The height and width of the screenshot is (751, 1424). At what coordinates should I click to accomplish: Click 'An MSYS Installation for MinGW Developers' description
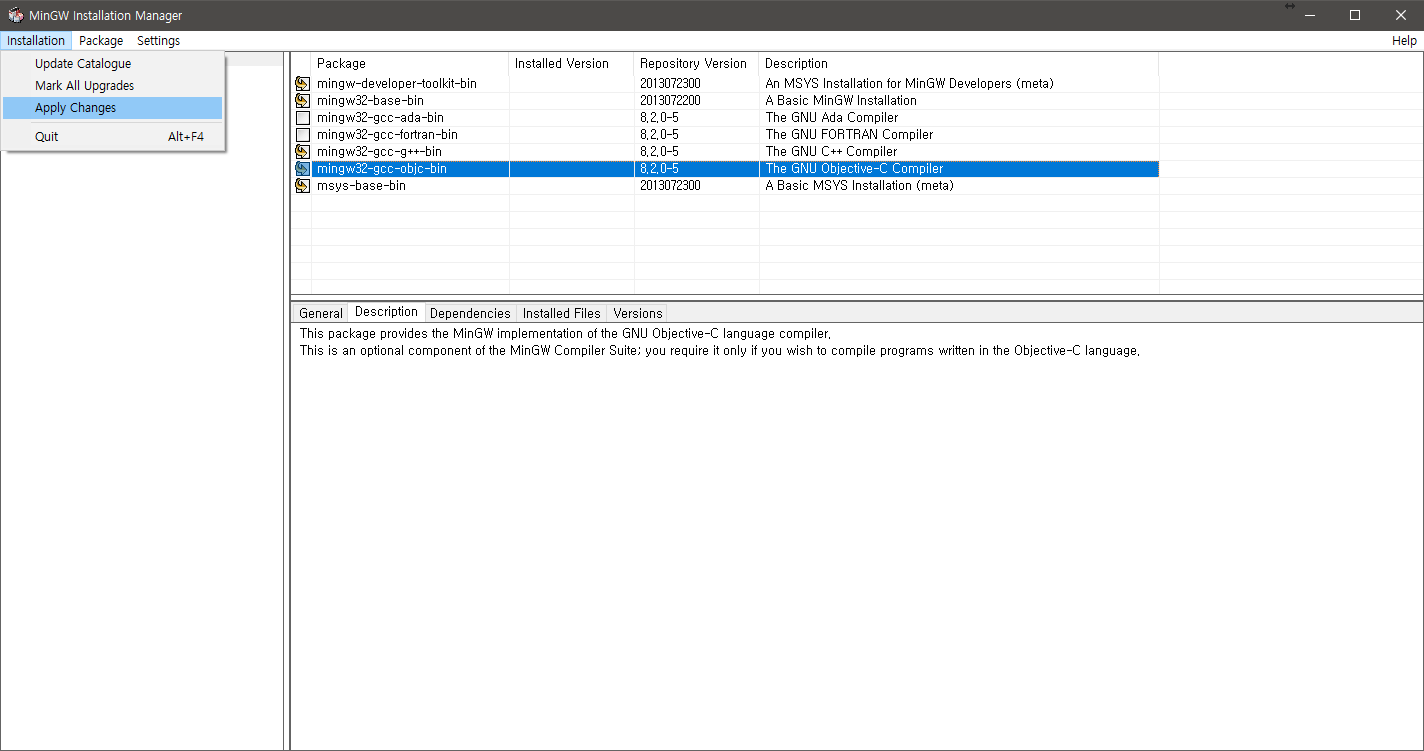click(x=909, y=84)
